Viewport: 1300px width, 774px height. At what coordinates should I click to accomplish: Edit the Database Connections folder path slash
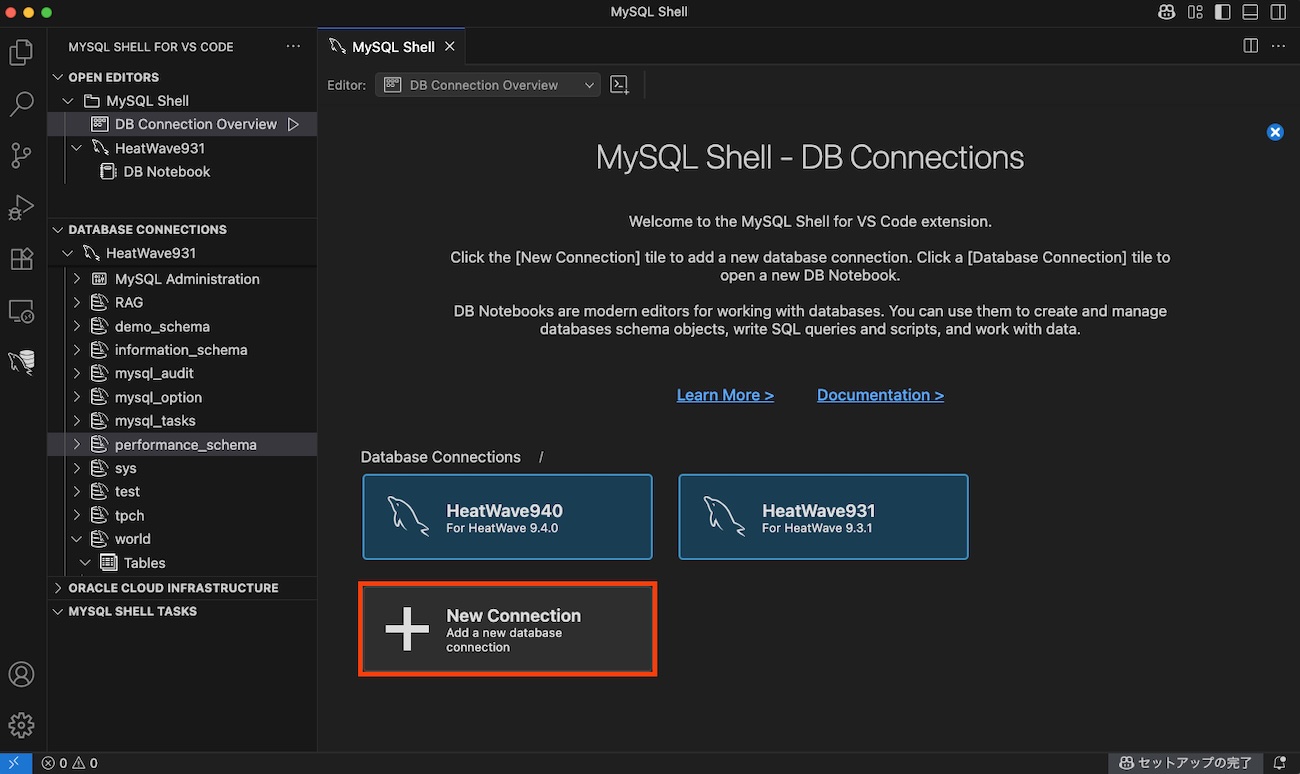[x=541, y=457]
